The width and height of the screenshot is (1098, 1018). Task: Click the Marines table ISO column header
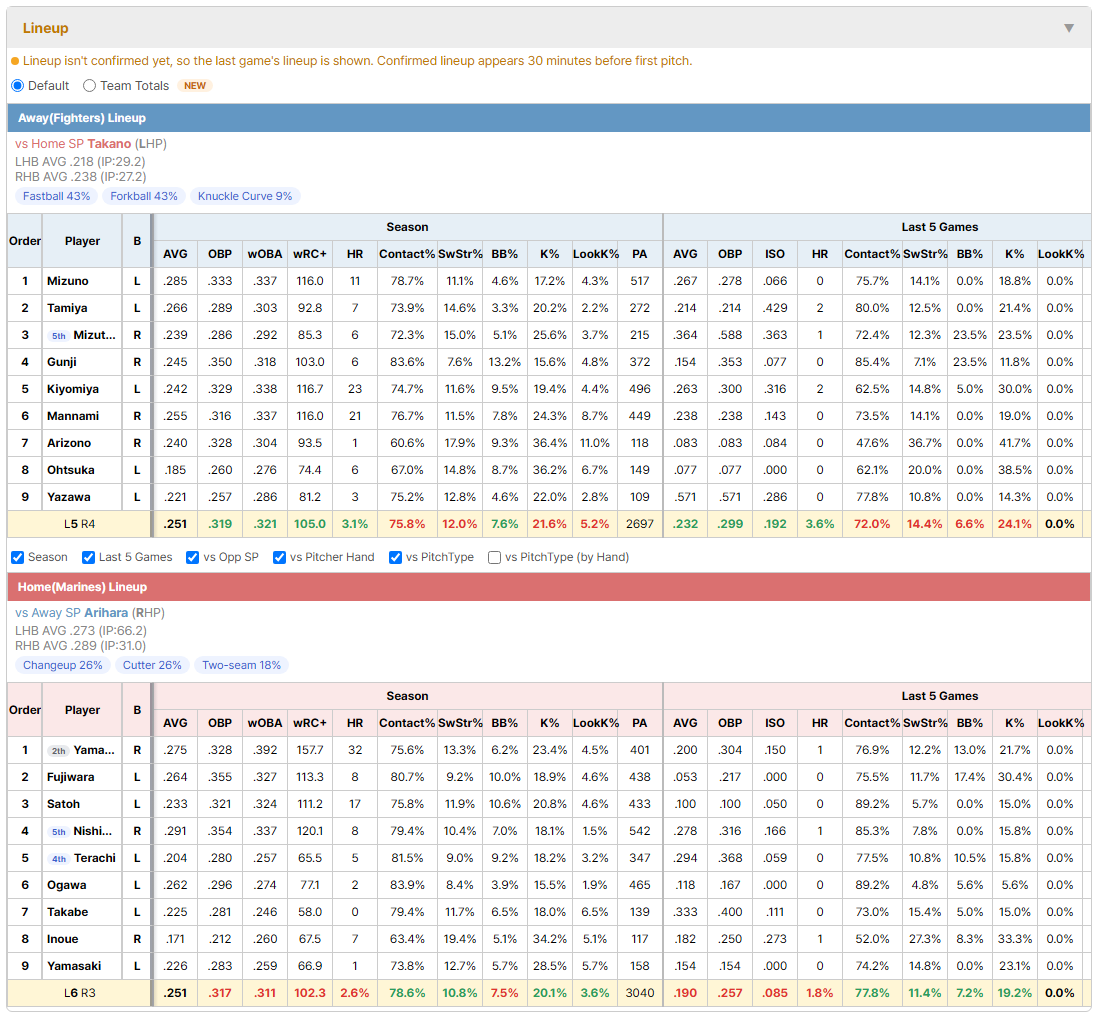pos(774,723)
